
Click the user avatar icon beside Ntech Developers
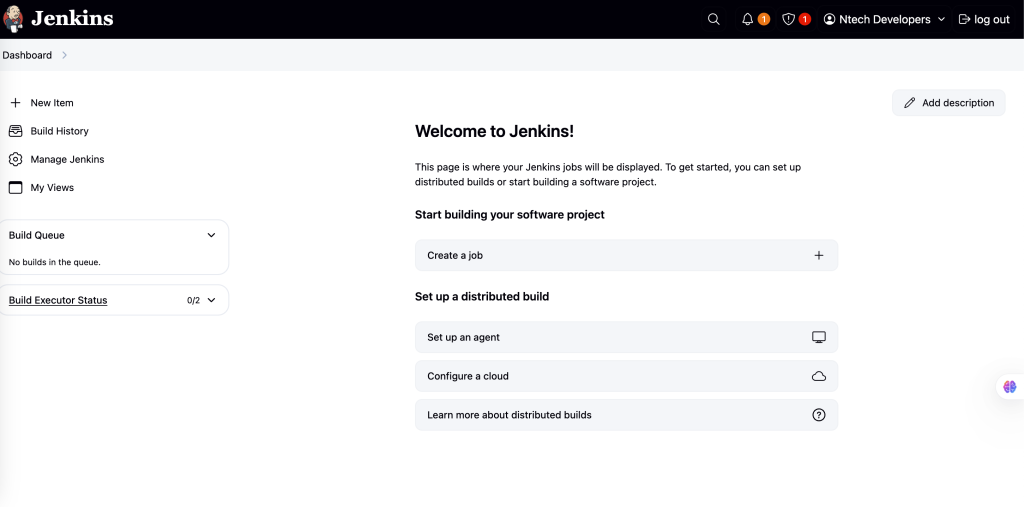[x=829, y=20]
